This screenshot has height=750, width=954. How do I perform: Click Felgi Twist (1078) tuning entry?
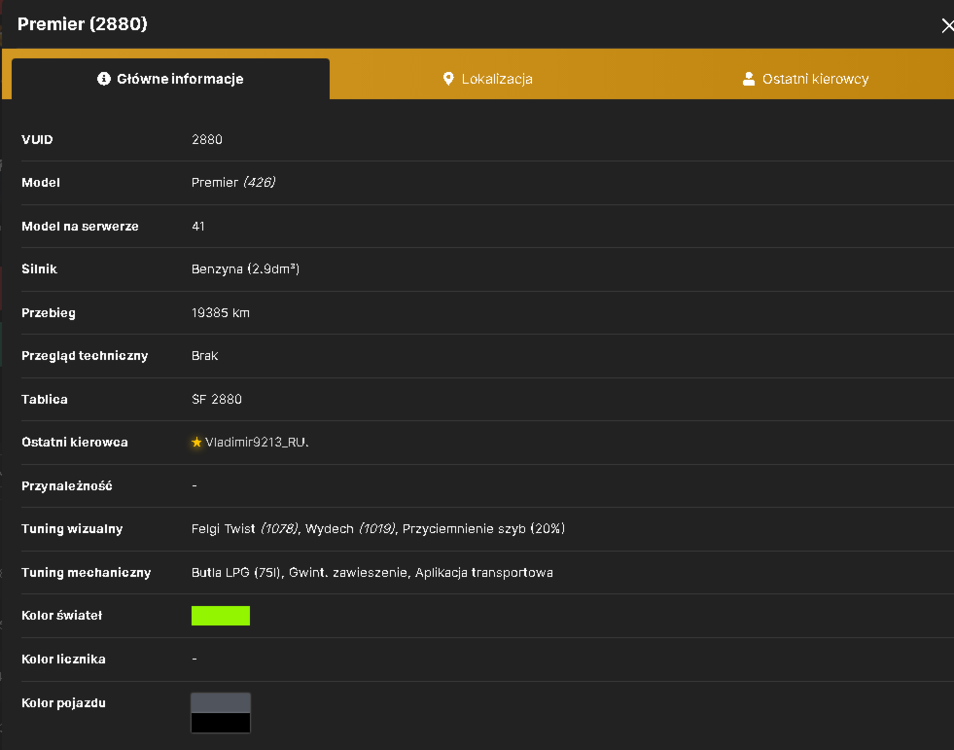pos(245,529)
